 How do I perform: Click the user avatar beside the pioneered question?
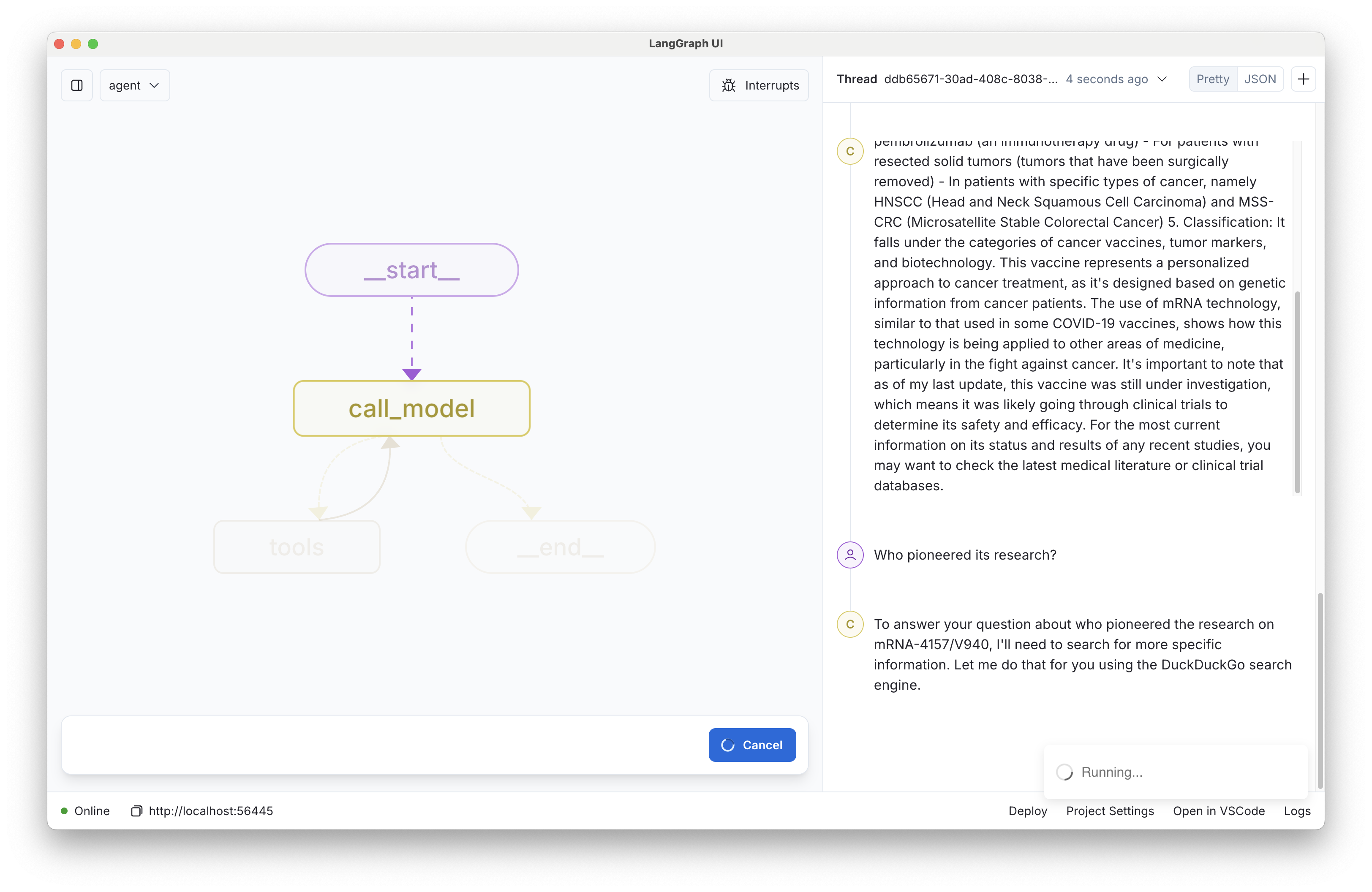pyautogui.click(x=850, y=555)
